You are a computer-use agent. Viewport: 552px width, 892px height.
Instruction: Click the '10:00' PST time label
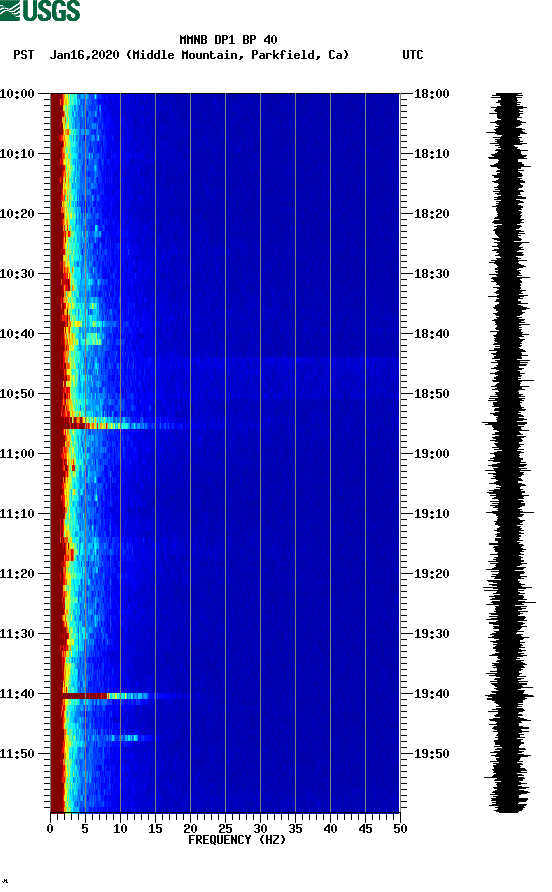[17, 94]
